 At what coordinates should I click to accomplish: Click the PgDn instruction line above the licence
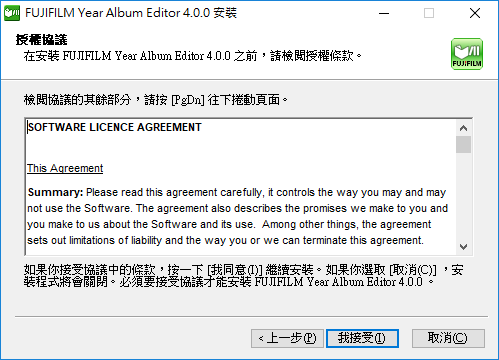[x=155, y=99]
